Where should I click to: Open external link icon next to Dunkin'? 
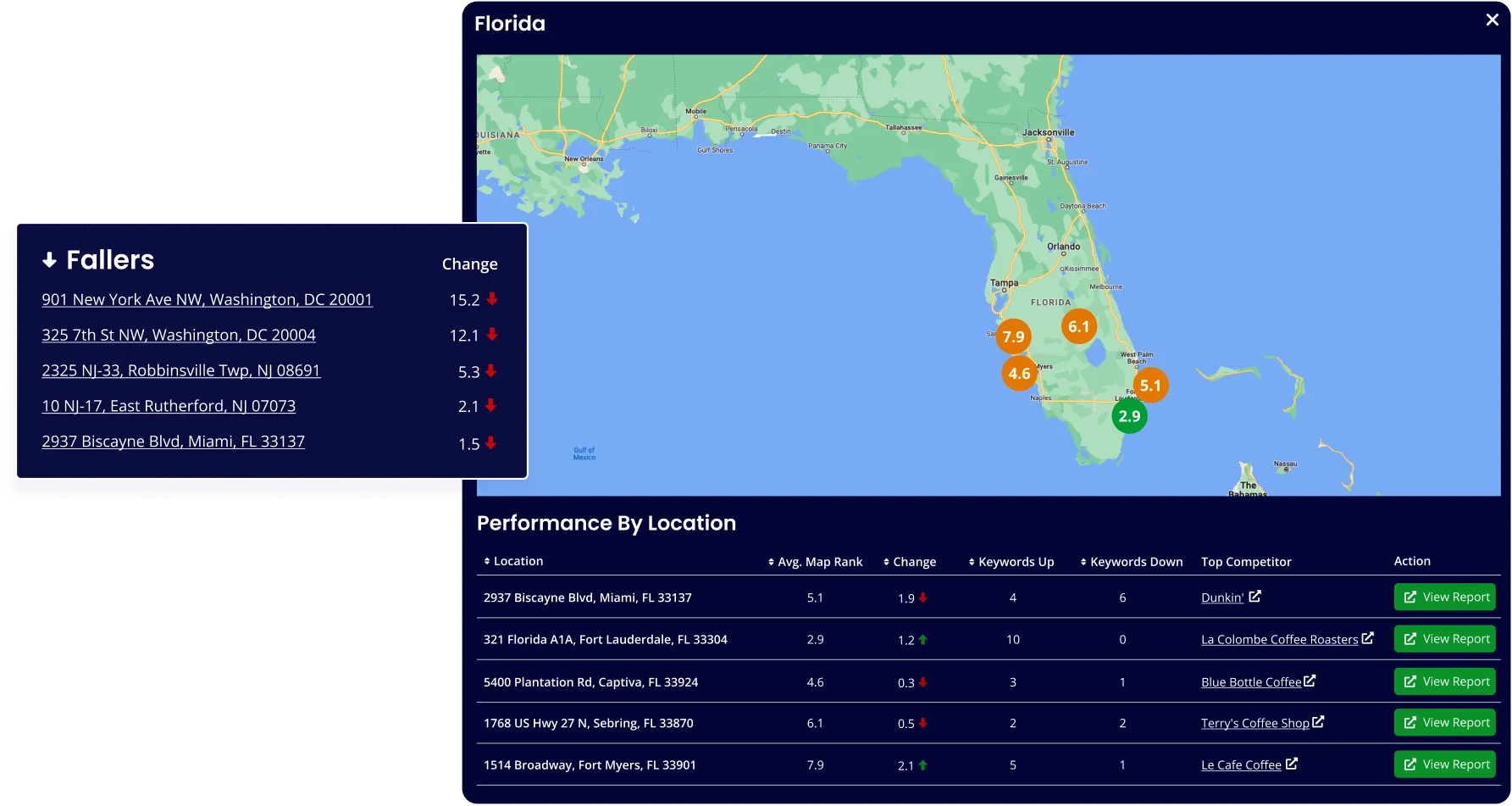pyautogui.click(x=1254, y=597)
